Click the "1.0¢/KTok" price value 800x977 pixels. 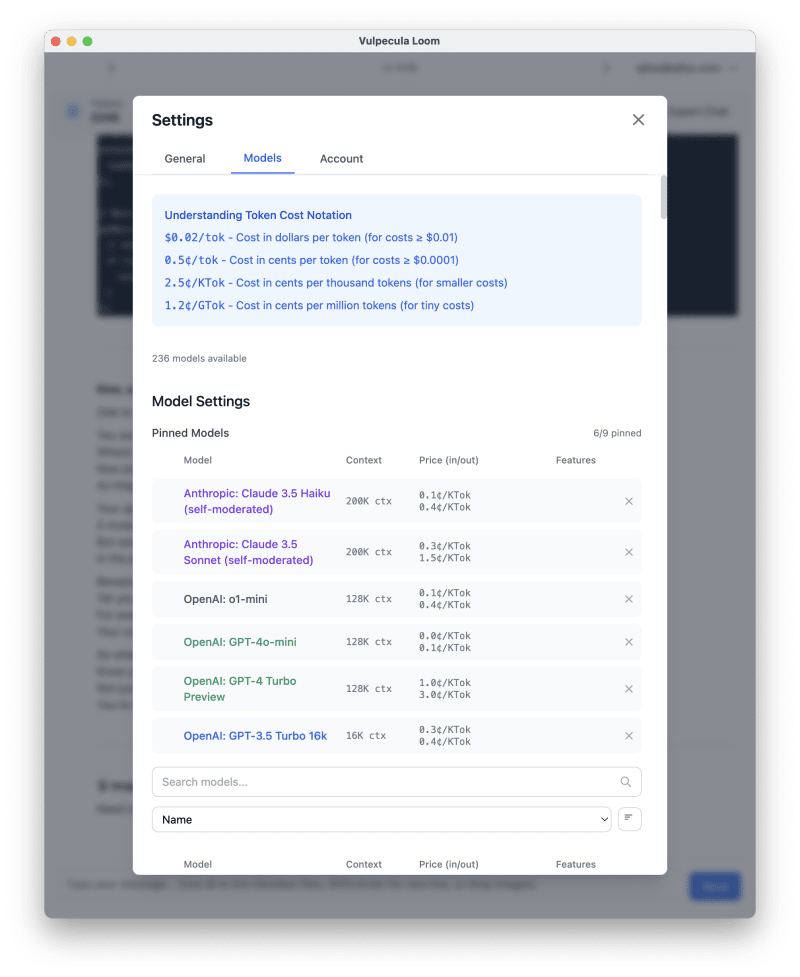coord(445,682)
